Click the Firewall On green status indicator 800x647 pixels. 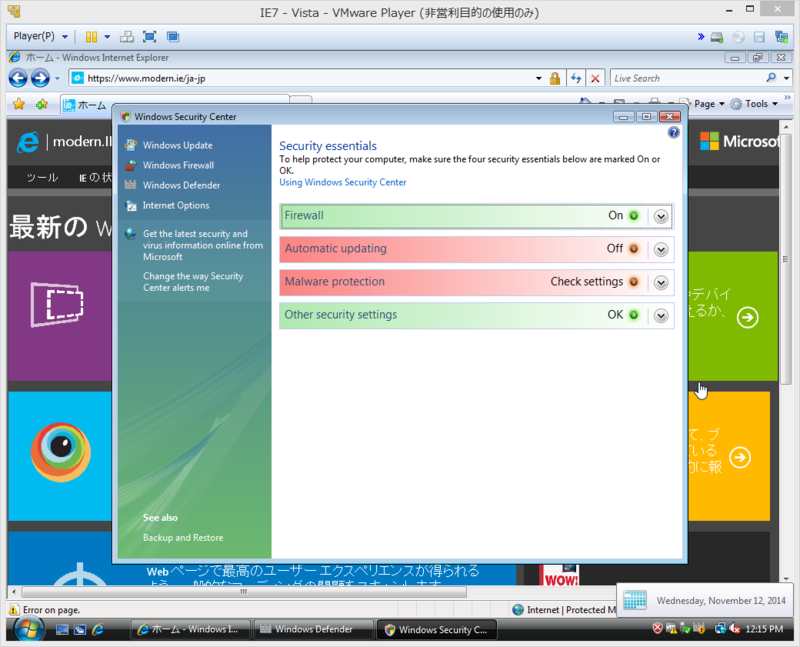click(634, 216)
